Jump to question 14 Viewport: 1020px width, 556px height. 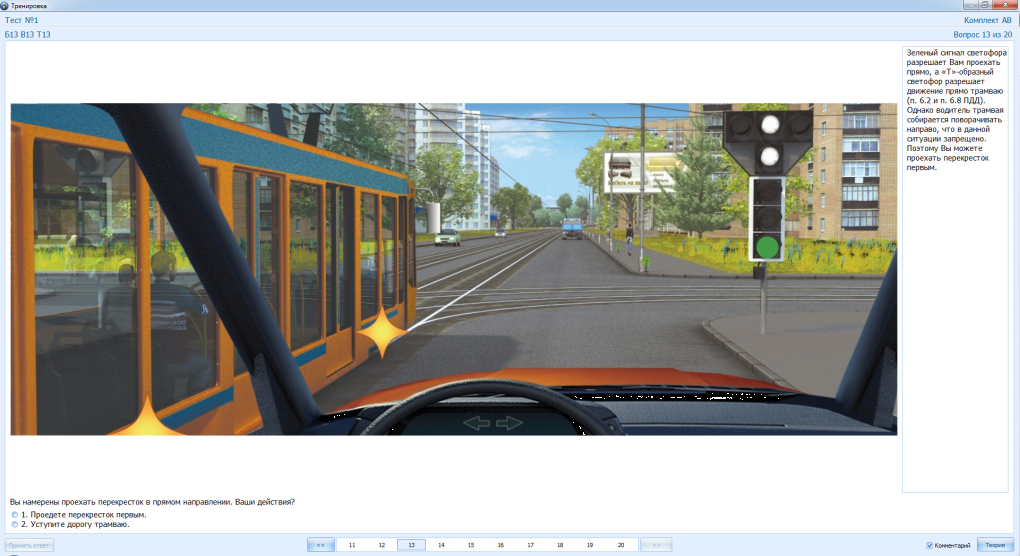pos(441,545)
